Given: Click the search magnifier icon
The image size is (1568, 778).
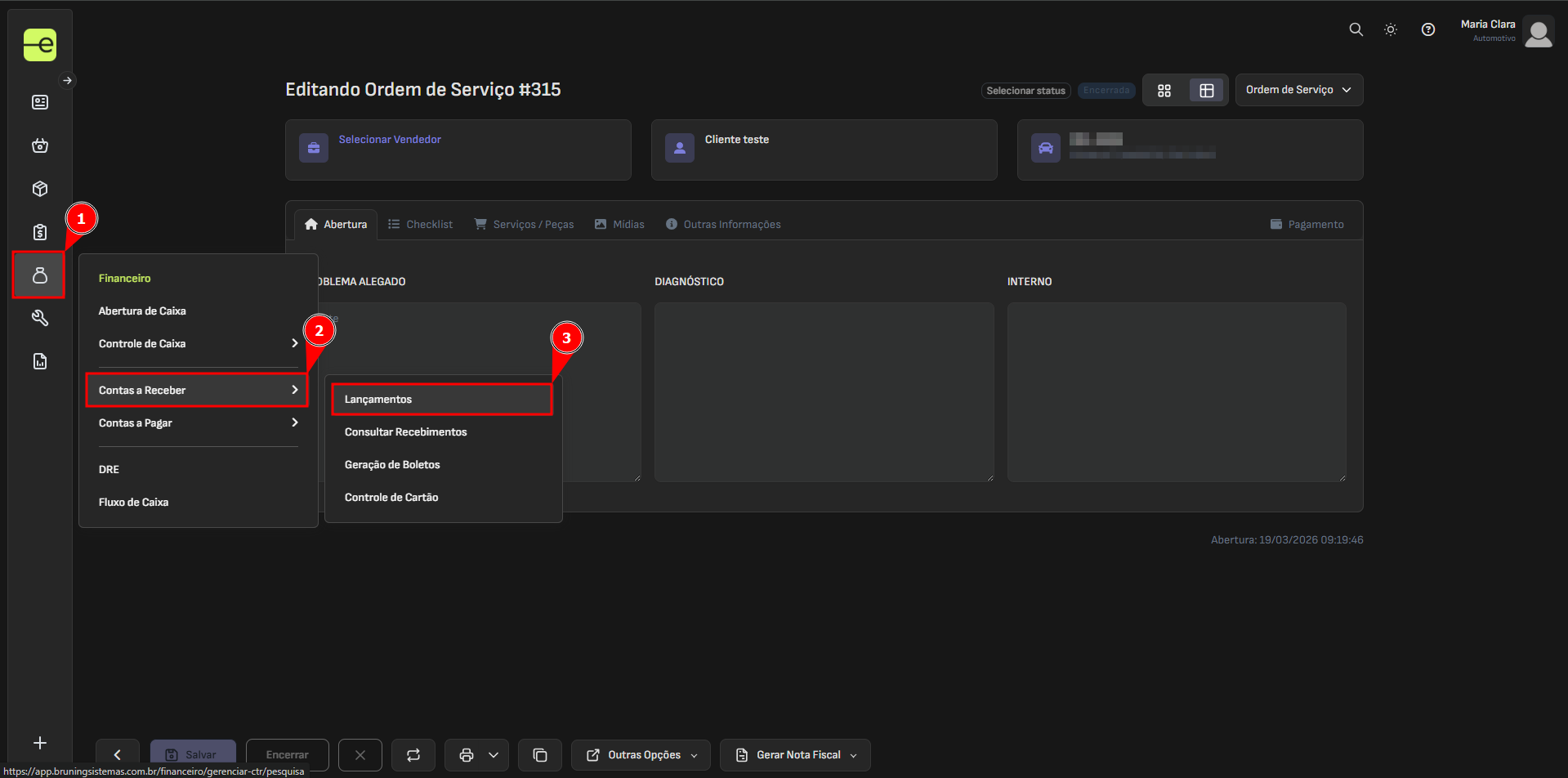Looking at the screenshot, I should coord(1356,29).
